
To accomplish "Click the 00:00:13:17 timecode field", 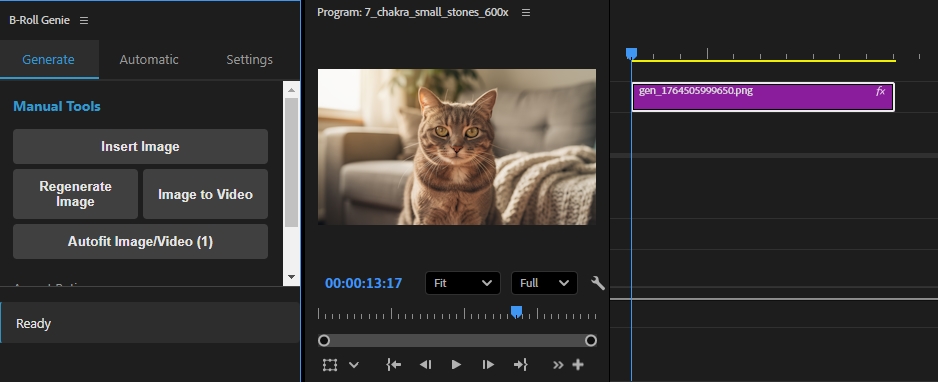I will (x=363, y=283).
